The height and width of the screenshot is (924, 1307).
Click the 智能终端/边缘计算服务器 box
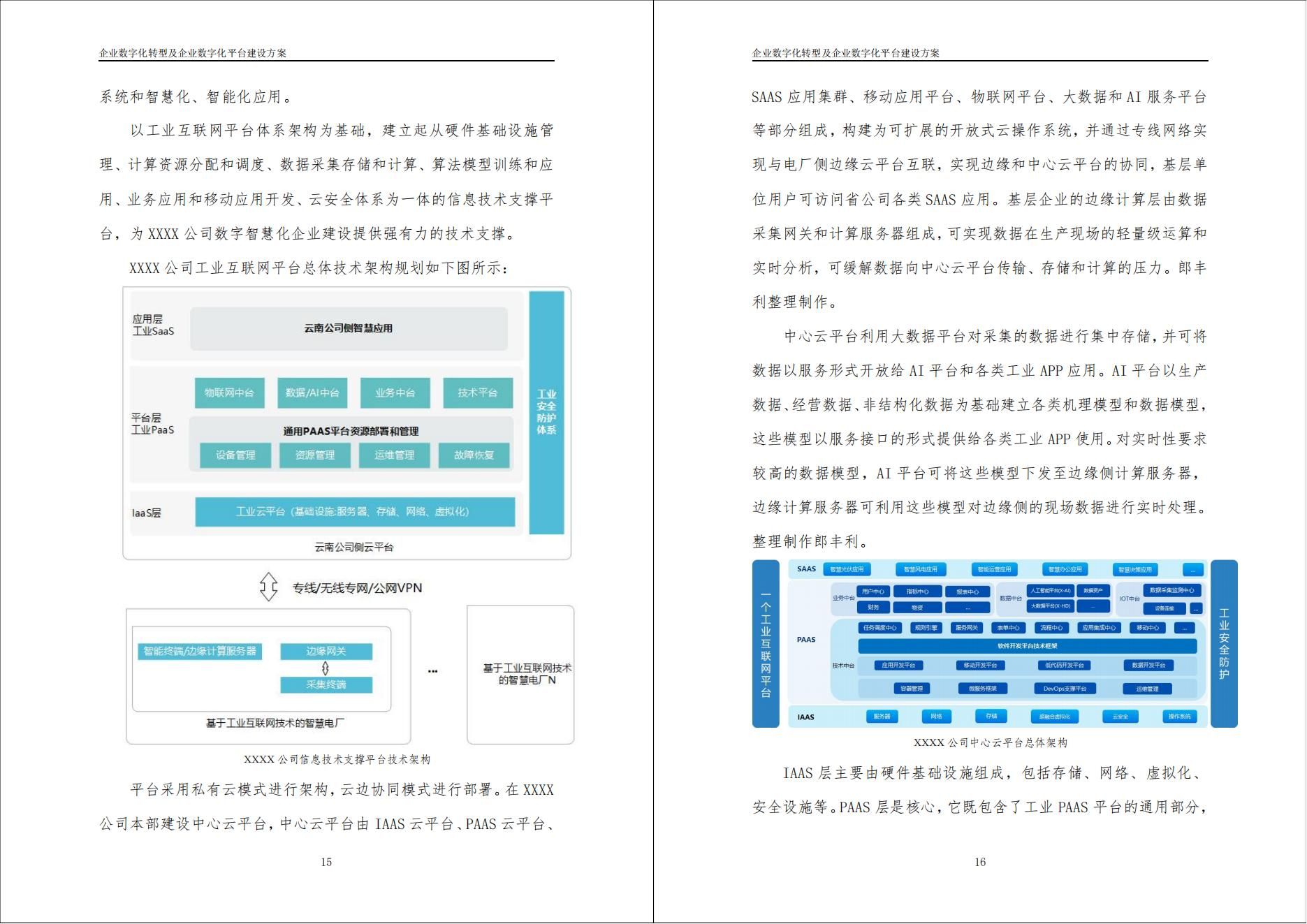(x=200, y=651)
